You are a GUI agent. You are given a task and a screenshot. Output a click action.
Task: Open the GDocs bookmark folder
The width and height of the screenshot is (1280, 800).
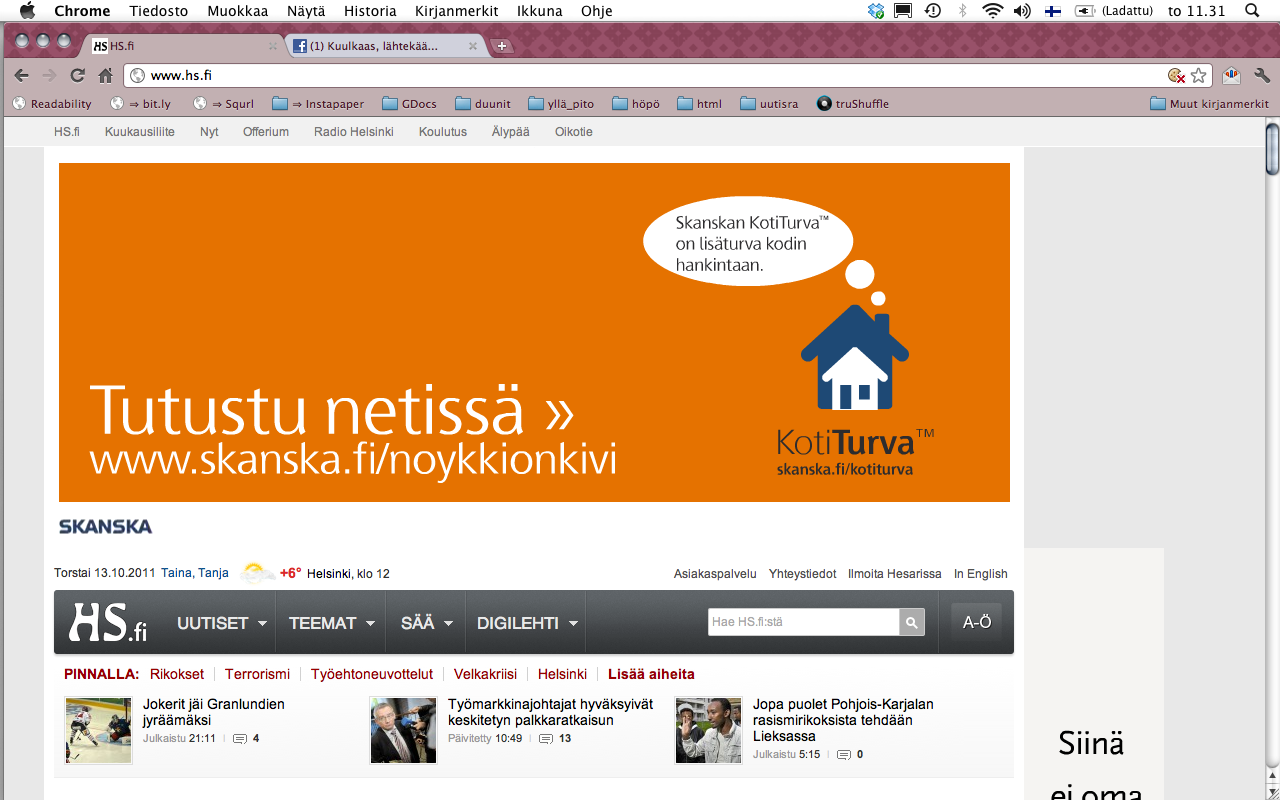[409, 104]
